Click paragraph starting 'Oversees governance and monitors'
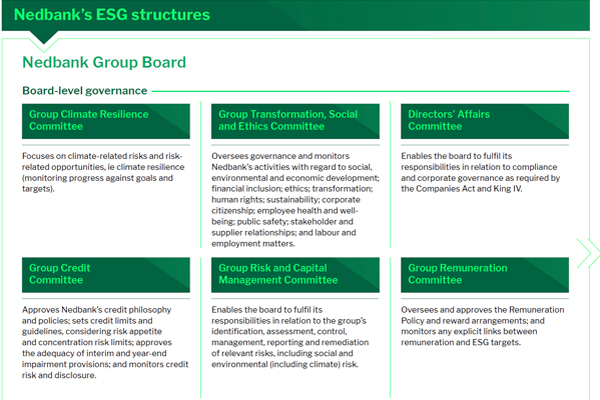The width and height of the screenshot is (600, 400). click(x=295, y=199)
